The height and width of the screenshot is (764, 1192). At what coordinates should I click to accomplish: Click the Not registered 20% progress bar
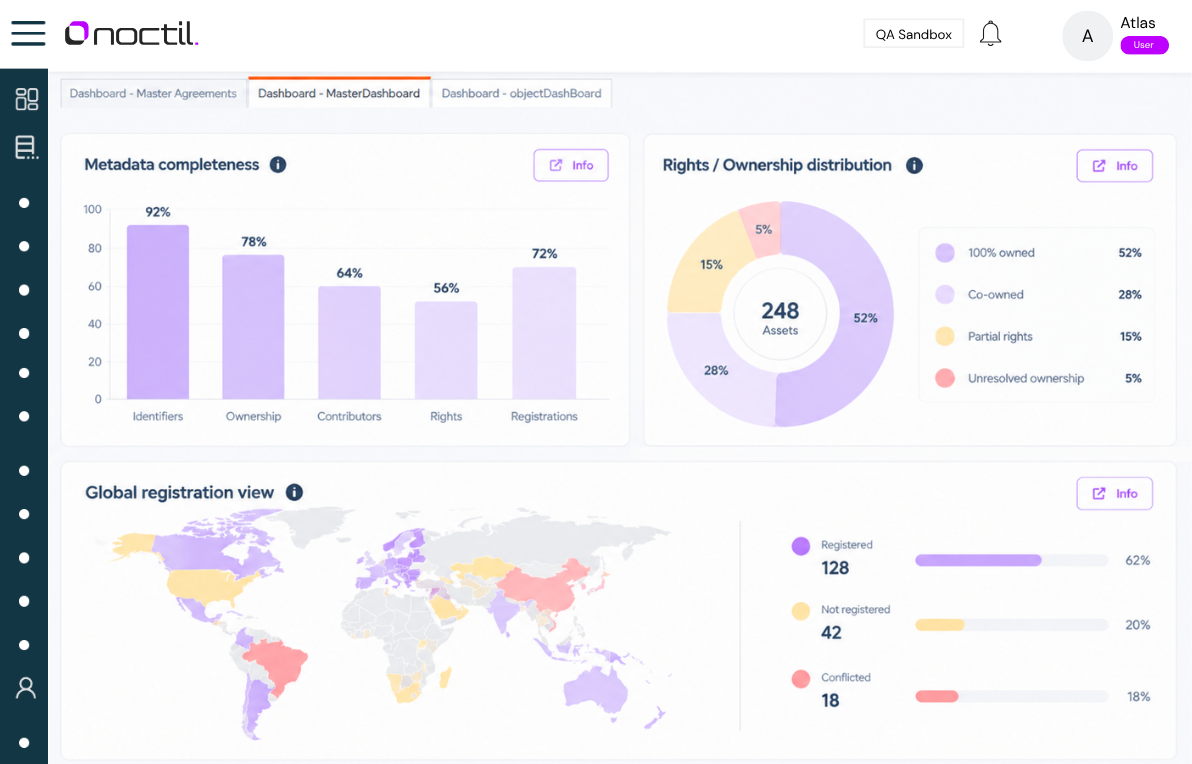coord(1011,625)
